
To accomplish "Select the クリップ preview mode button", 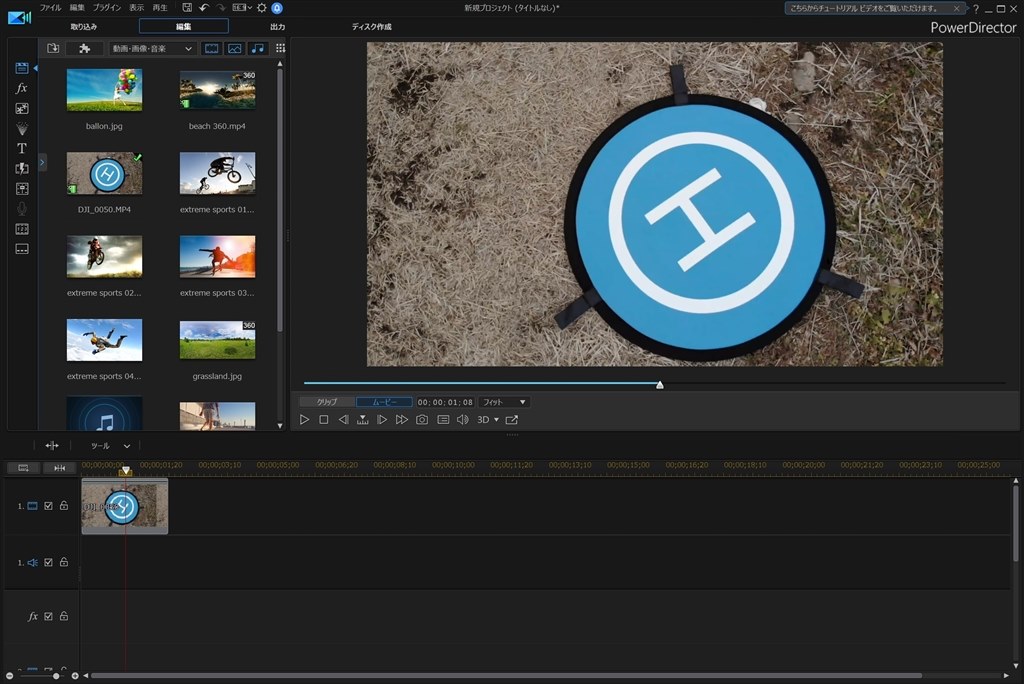I will click(327, 402).
